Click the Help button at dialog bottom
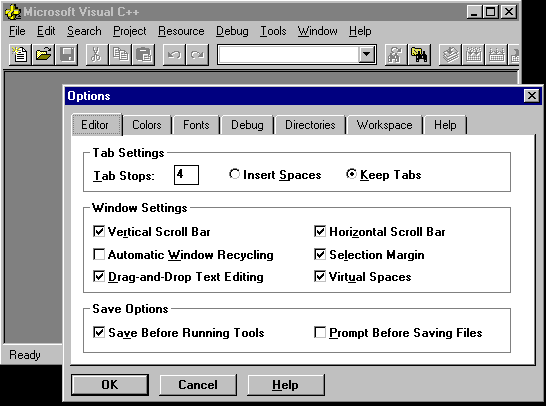 286,385
